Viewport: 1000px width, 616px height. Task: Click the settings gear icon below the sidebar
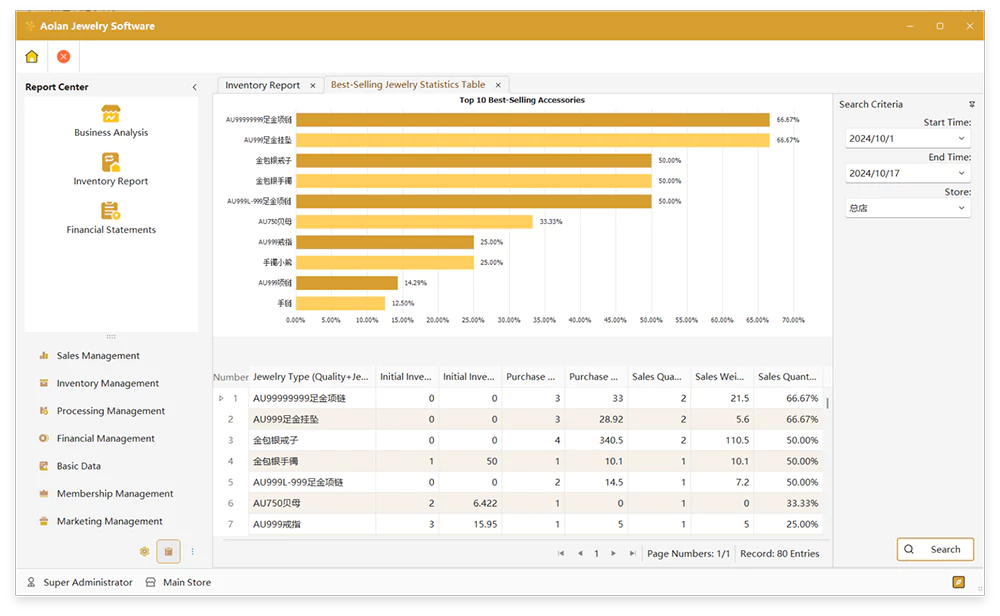pyautogui.click(x=144, y=551)
